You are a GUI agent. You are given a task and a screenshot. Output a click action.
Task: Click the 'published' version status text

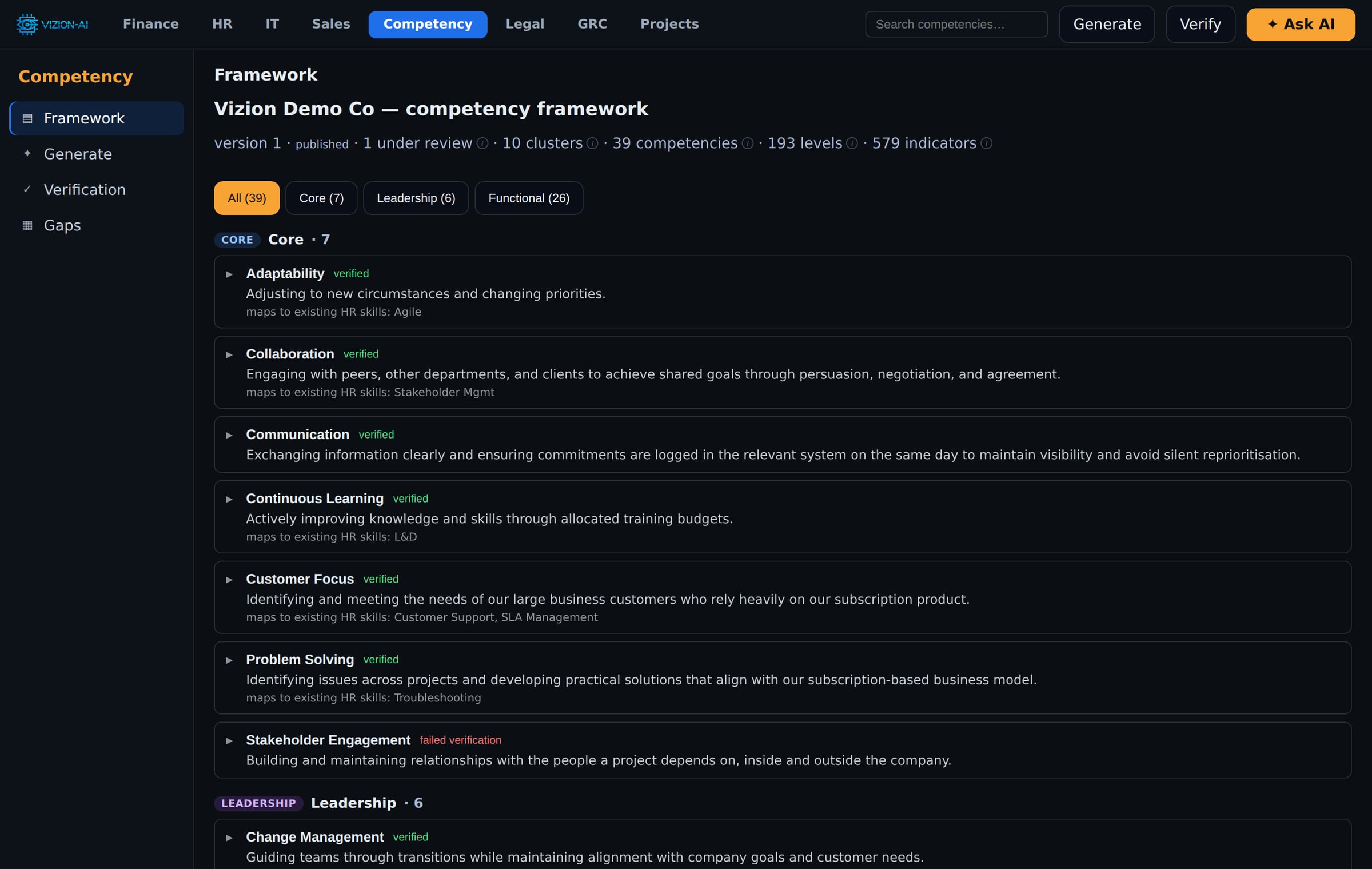pos(322,144)
